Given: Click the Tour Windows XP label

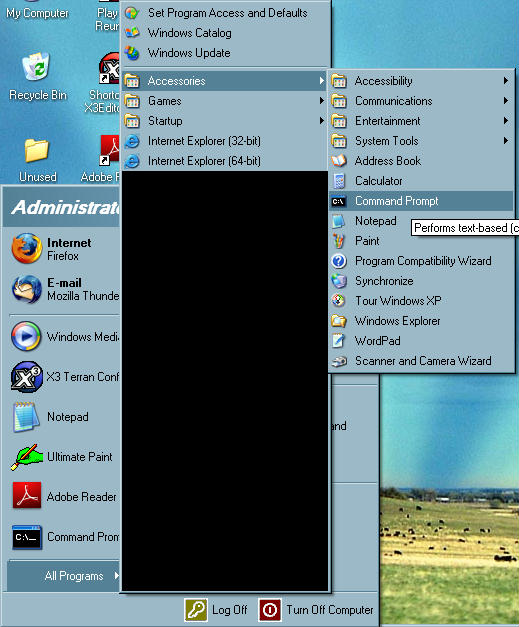Looking at the screenshot, I should click(x=398, y=301).
